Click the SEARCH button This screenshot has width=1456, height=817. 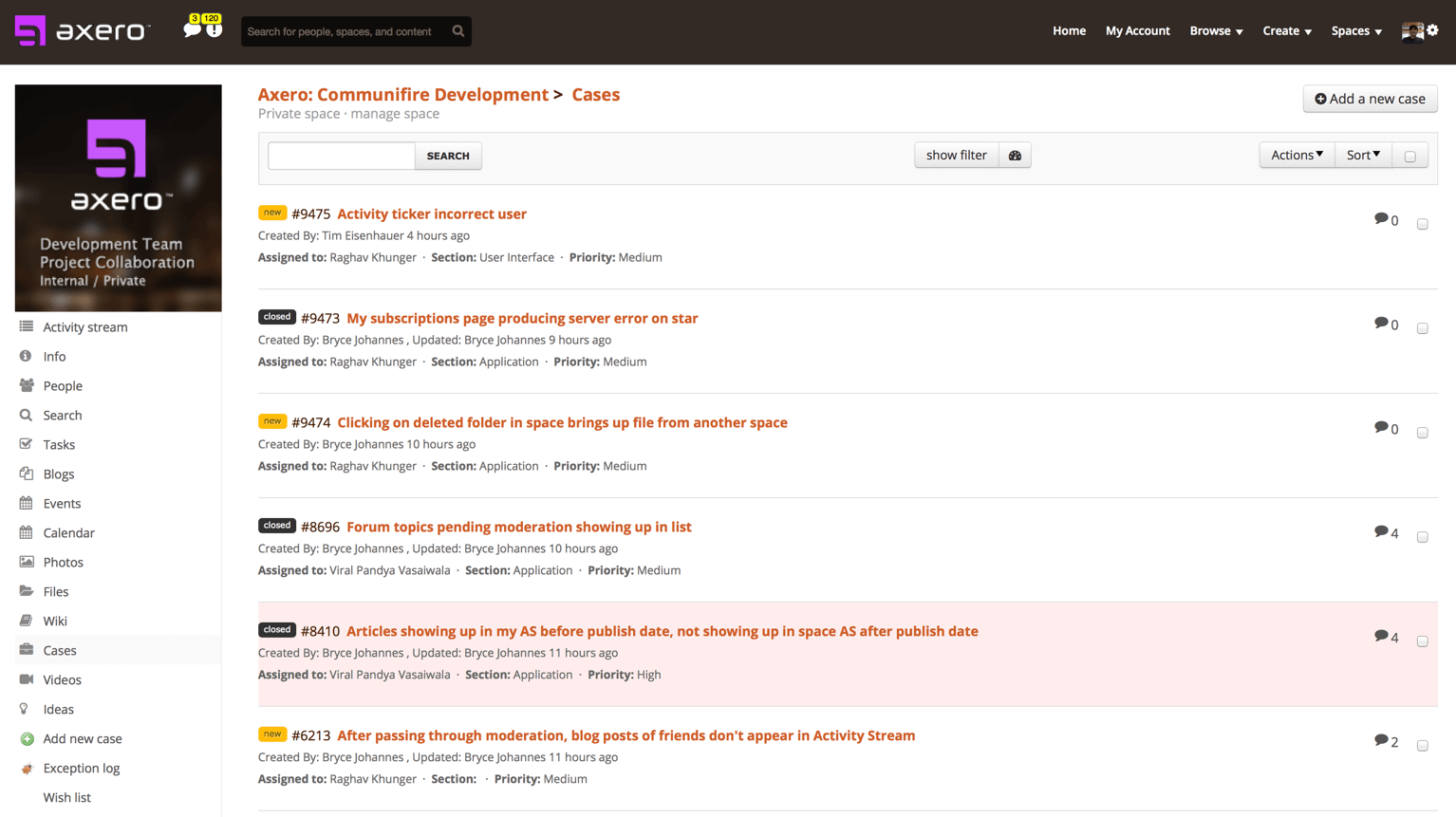coord(448,156)
